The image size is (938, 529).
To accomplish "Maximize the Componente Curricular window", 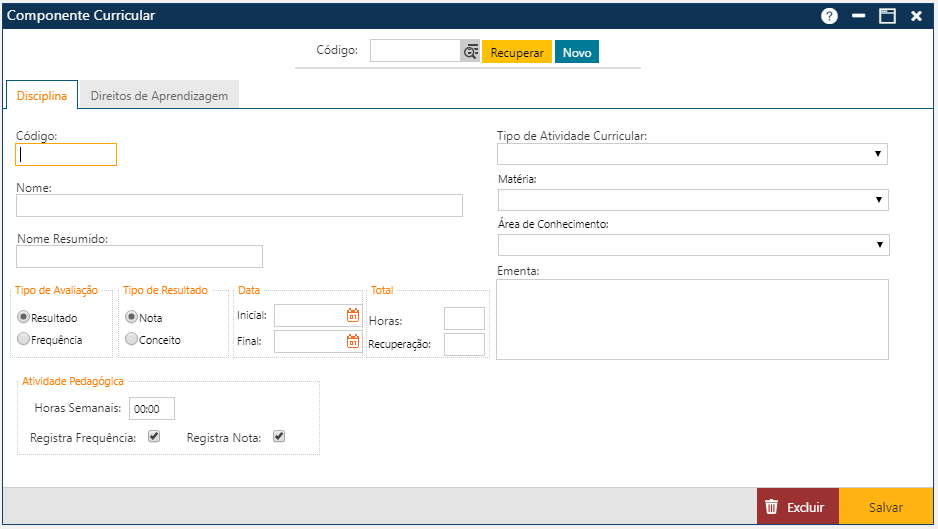I will click(x=886, y=16).
